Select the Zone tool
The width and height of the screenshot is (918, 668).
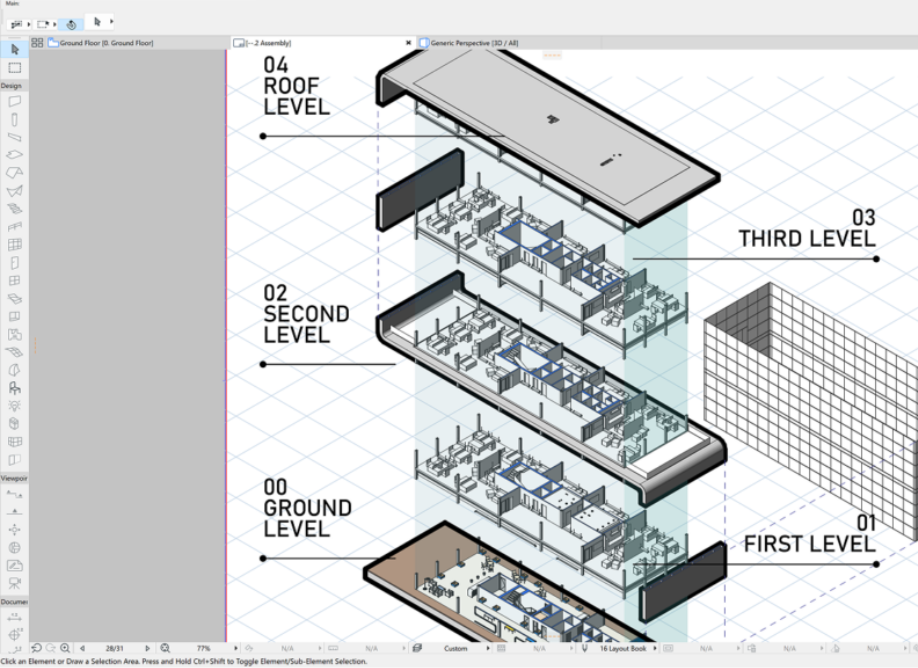click(x=15, y=334)
